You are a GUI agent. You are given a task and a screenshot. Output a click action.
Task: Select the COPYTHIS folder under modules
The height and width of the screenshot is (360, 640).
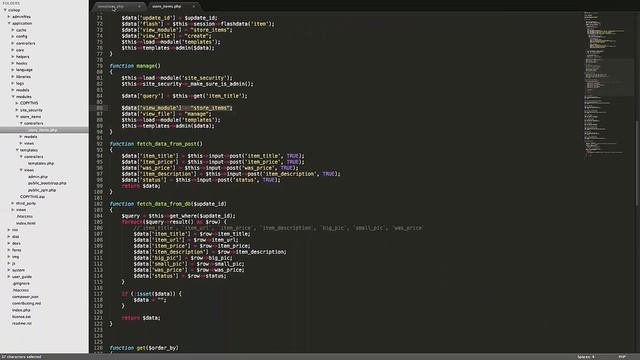tap(29, 103)
